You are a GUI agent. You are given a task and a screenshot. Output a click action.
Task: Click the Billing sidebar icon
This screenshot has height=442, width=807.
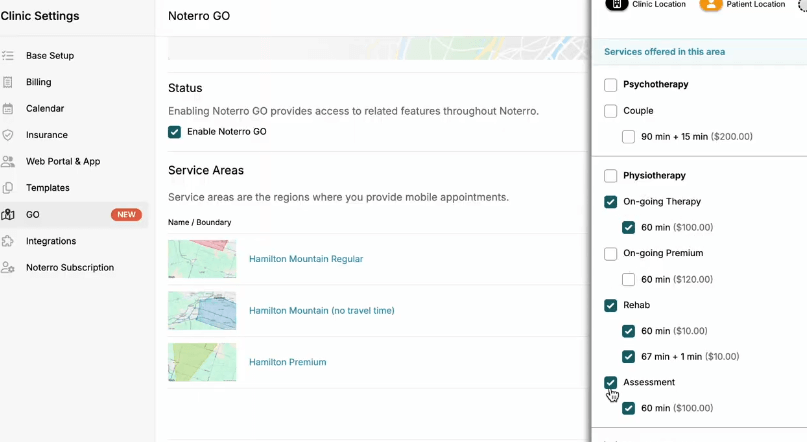[8, 82]
